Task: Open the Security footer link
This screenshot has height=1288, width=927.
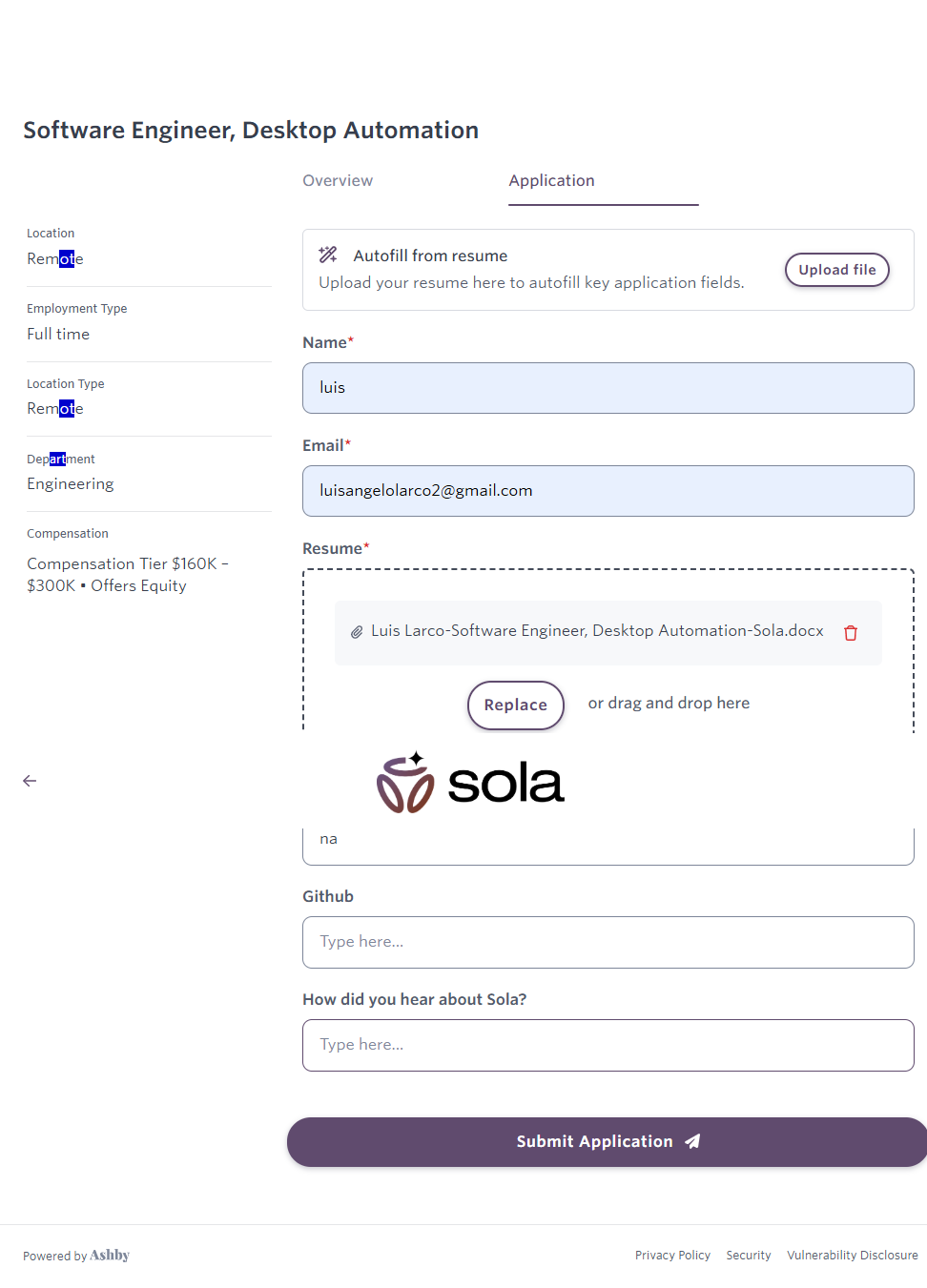Action: pos(749,1256)
